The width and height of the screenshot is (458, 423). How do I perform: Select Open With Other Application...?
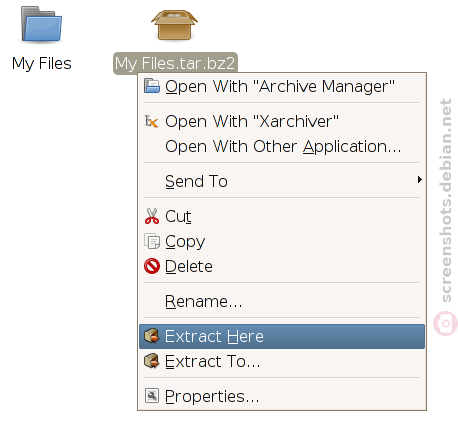[282, 146]
